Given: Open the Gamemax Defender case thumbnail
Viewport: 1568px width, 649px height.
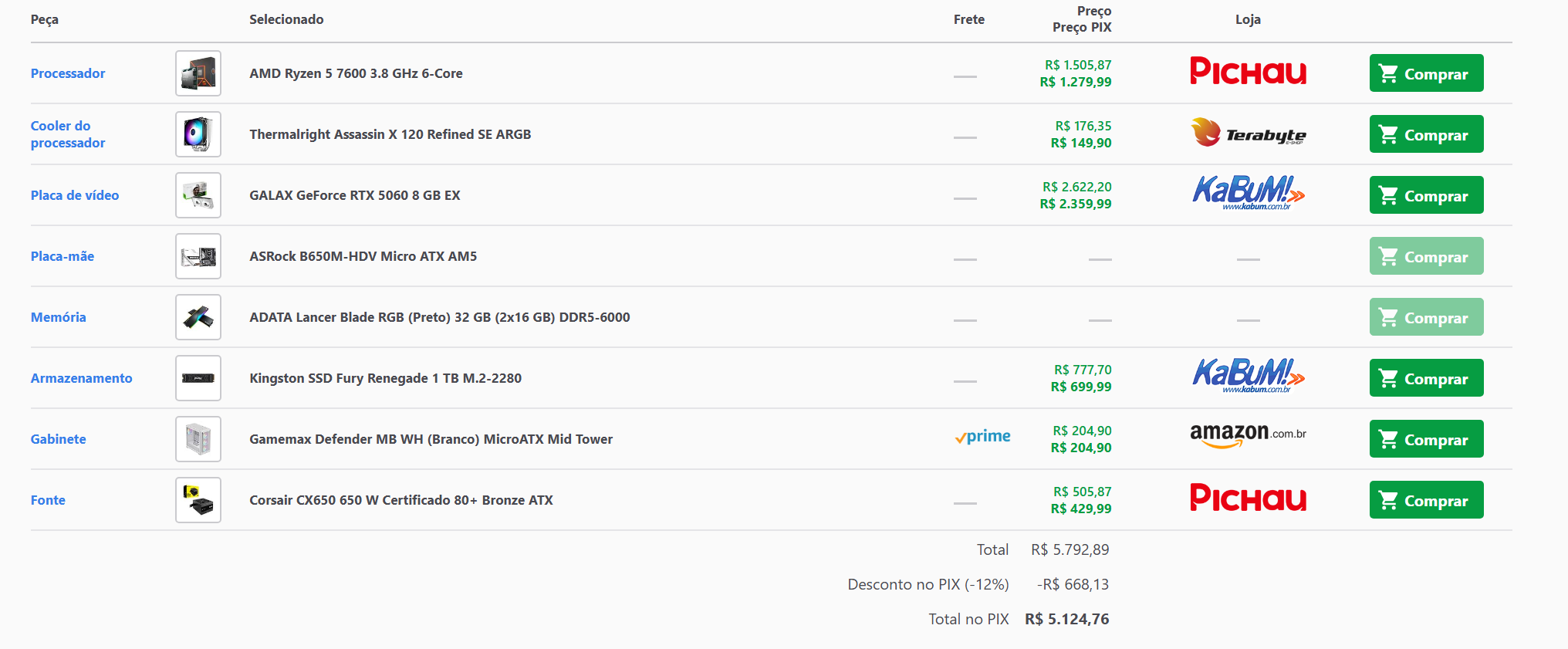Looking at the screenshot, I should point(198,439).
